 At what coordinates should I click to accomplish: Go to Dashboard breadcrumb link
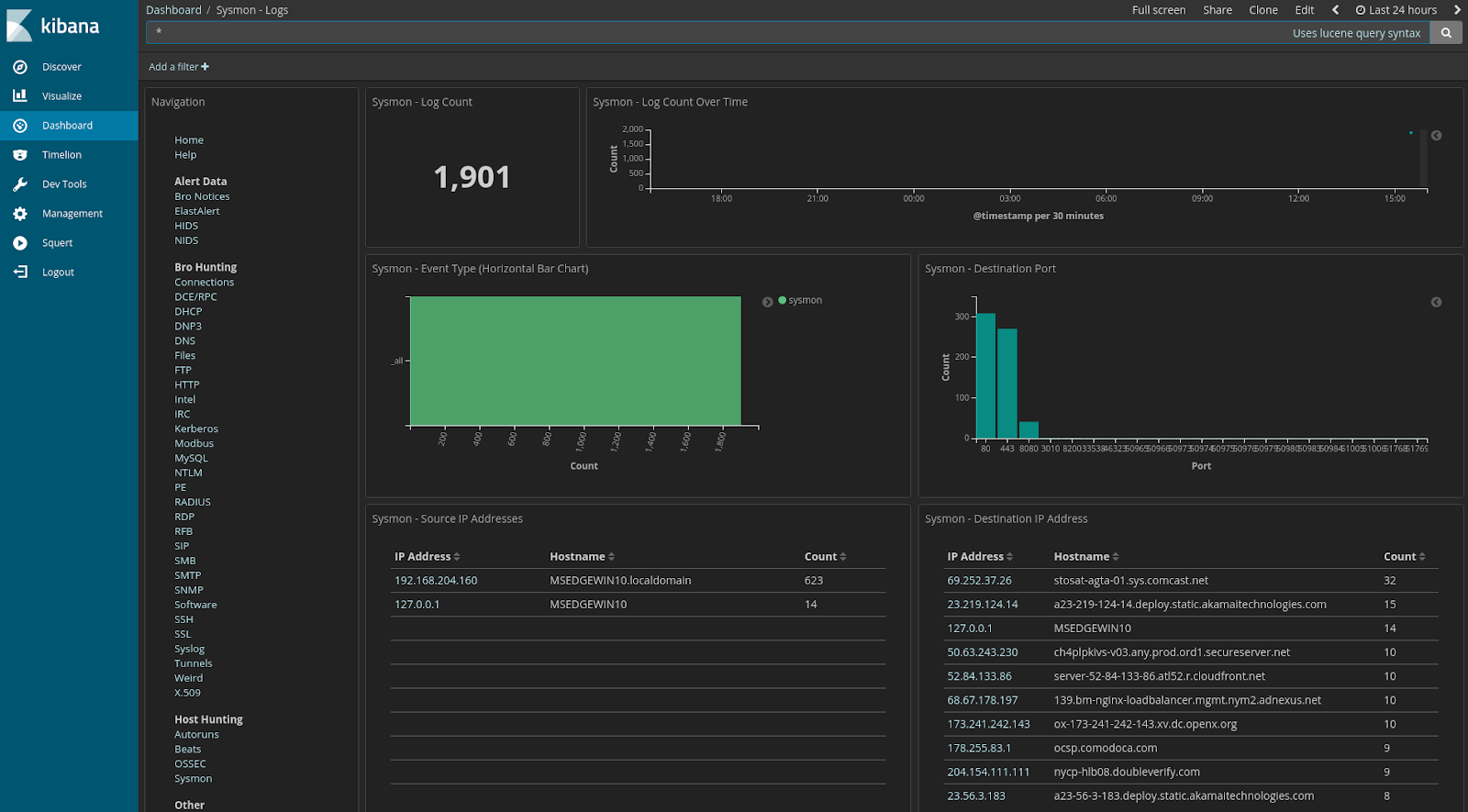pos(173,10)
